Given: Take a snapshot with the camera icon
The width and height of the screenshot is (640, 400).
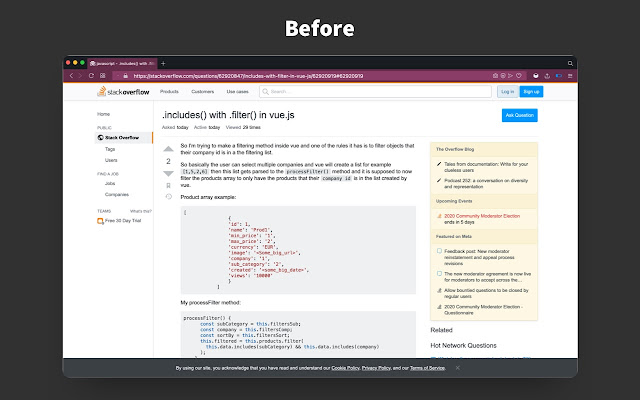Looking at the screenshot, I should pyautogui.click(x=495, y=76).
